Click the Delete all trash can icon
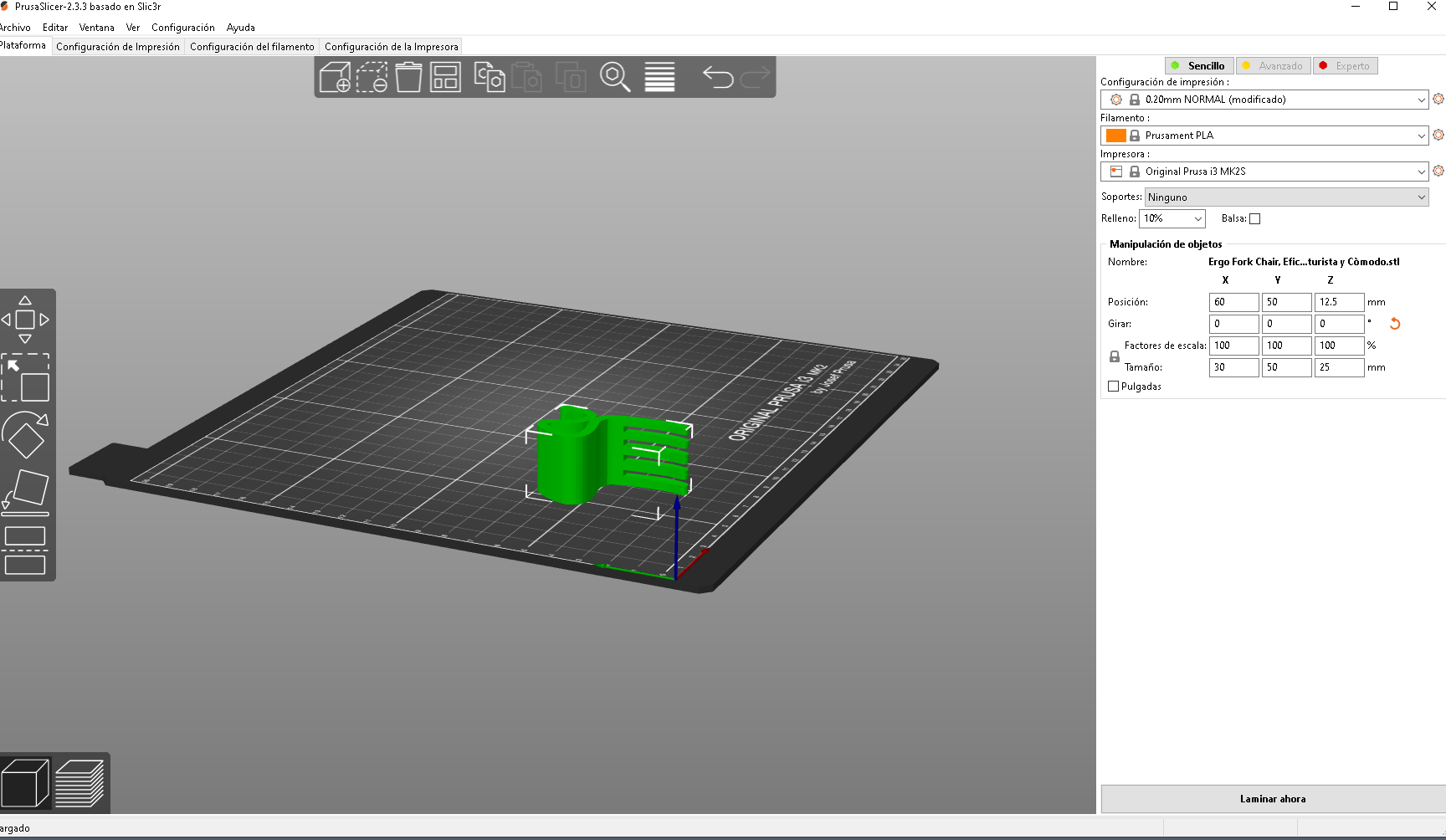1446x840 pixels. (x=408, y=77)
